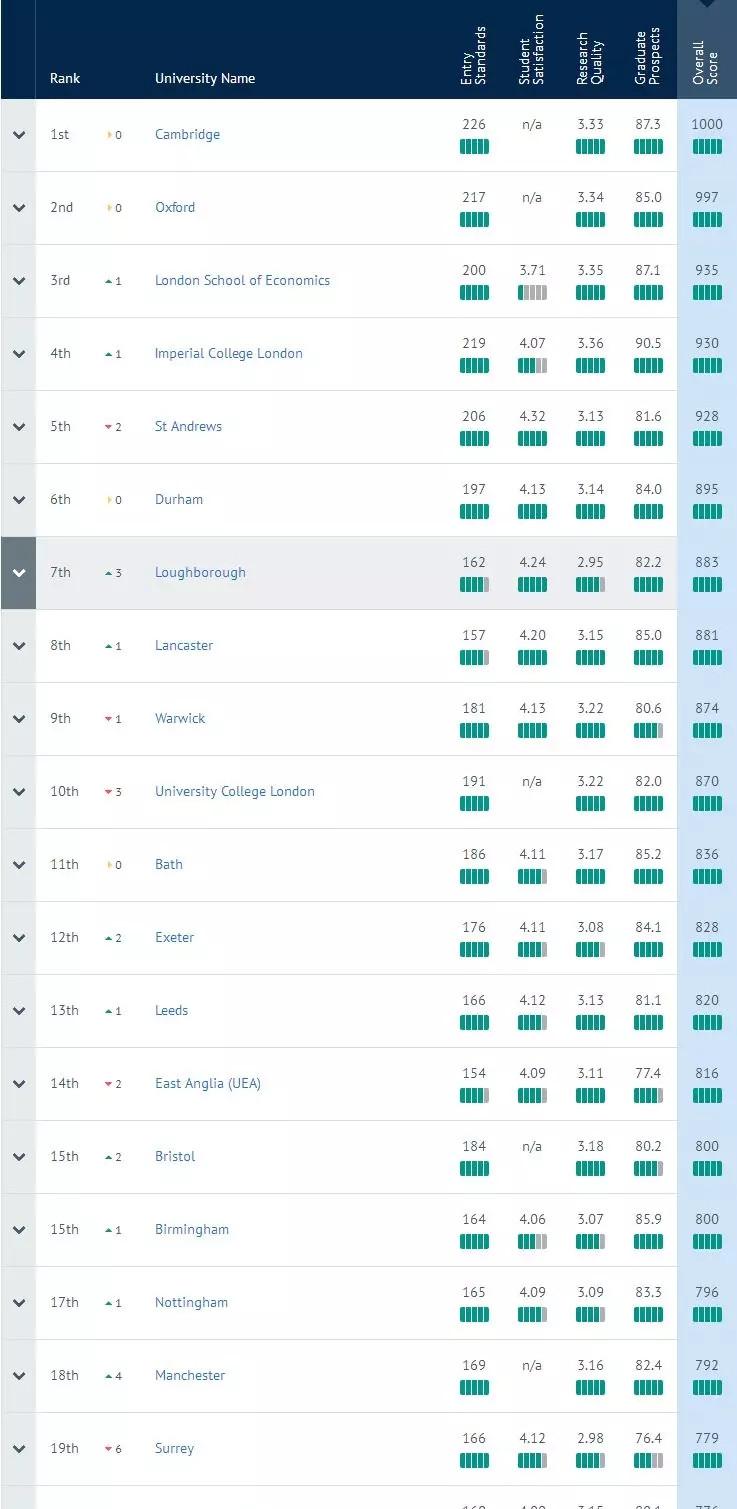The image size is (737, 1509).
Task: Click Cambridge overall score bar indicator
Action: [x=706, y=147]
